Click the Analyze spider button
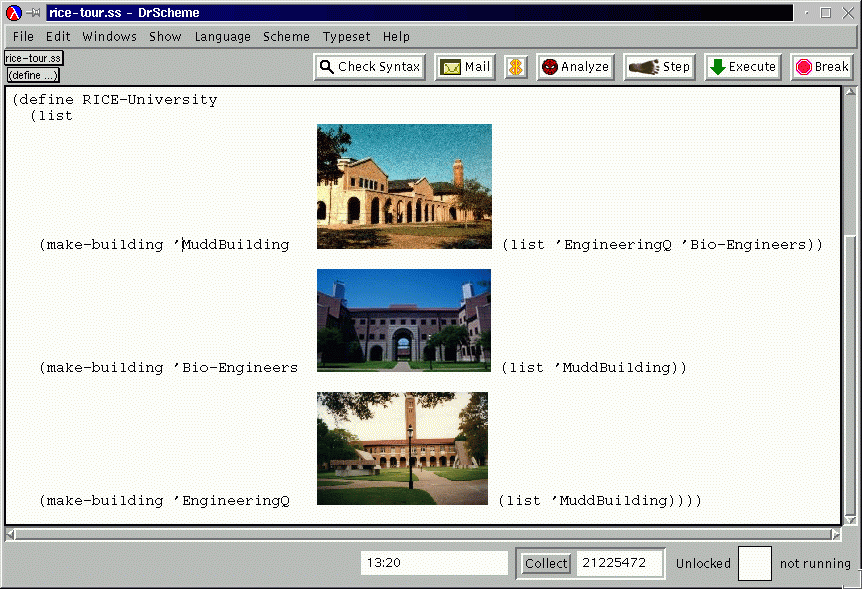 (575, 67)
